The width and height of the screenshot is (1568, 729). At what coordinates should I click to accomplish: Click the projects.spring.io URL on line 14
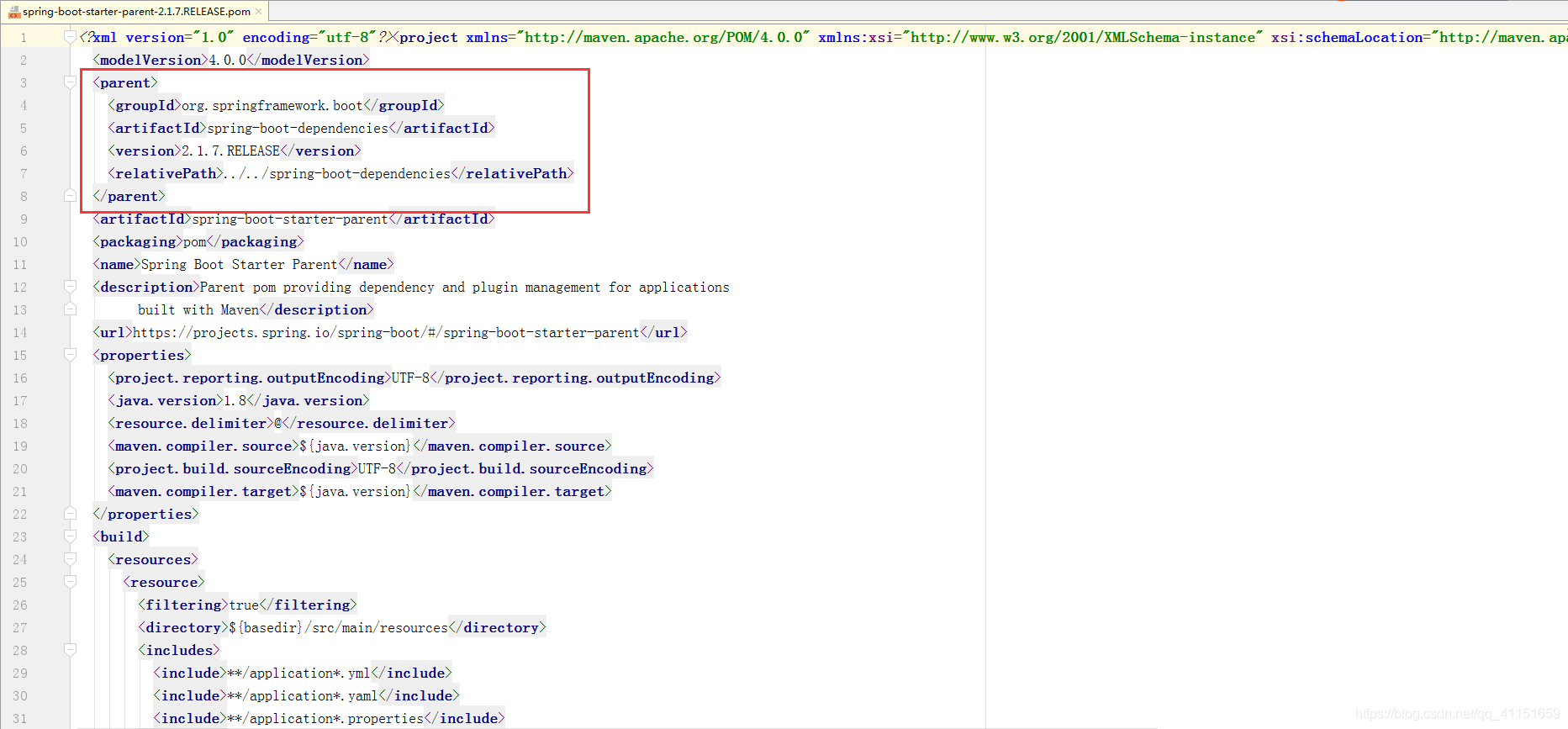click(x=386, y=332)
